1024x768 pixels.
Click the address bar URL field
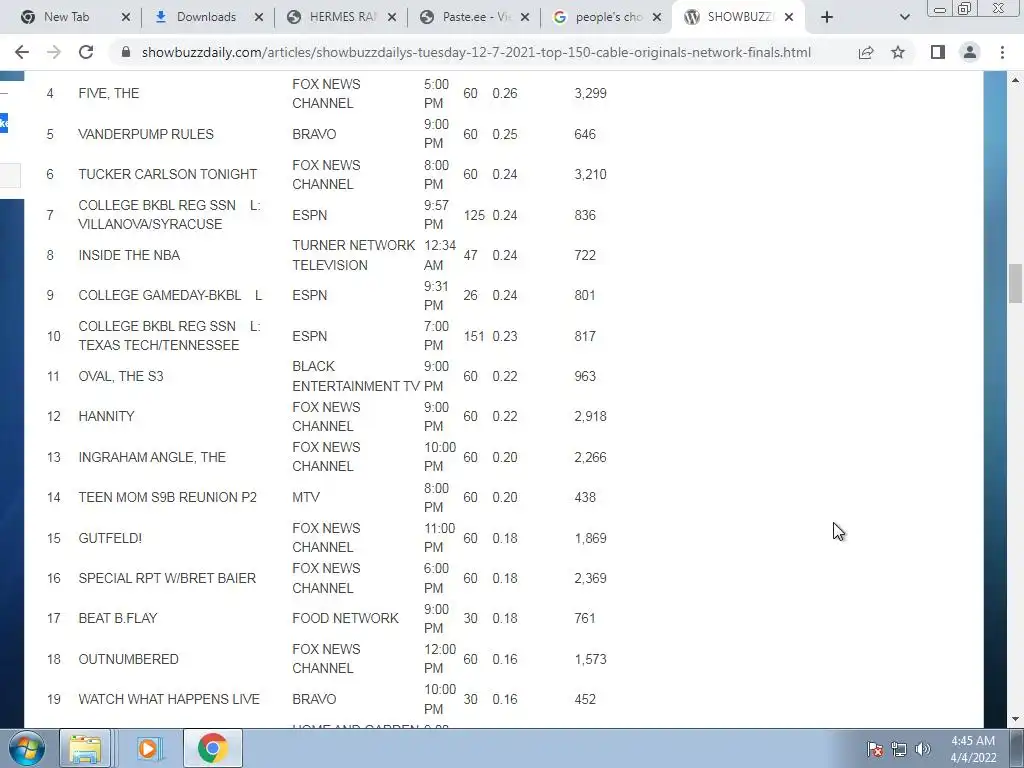tap(476, 52)
